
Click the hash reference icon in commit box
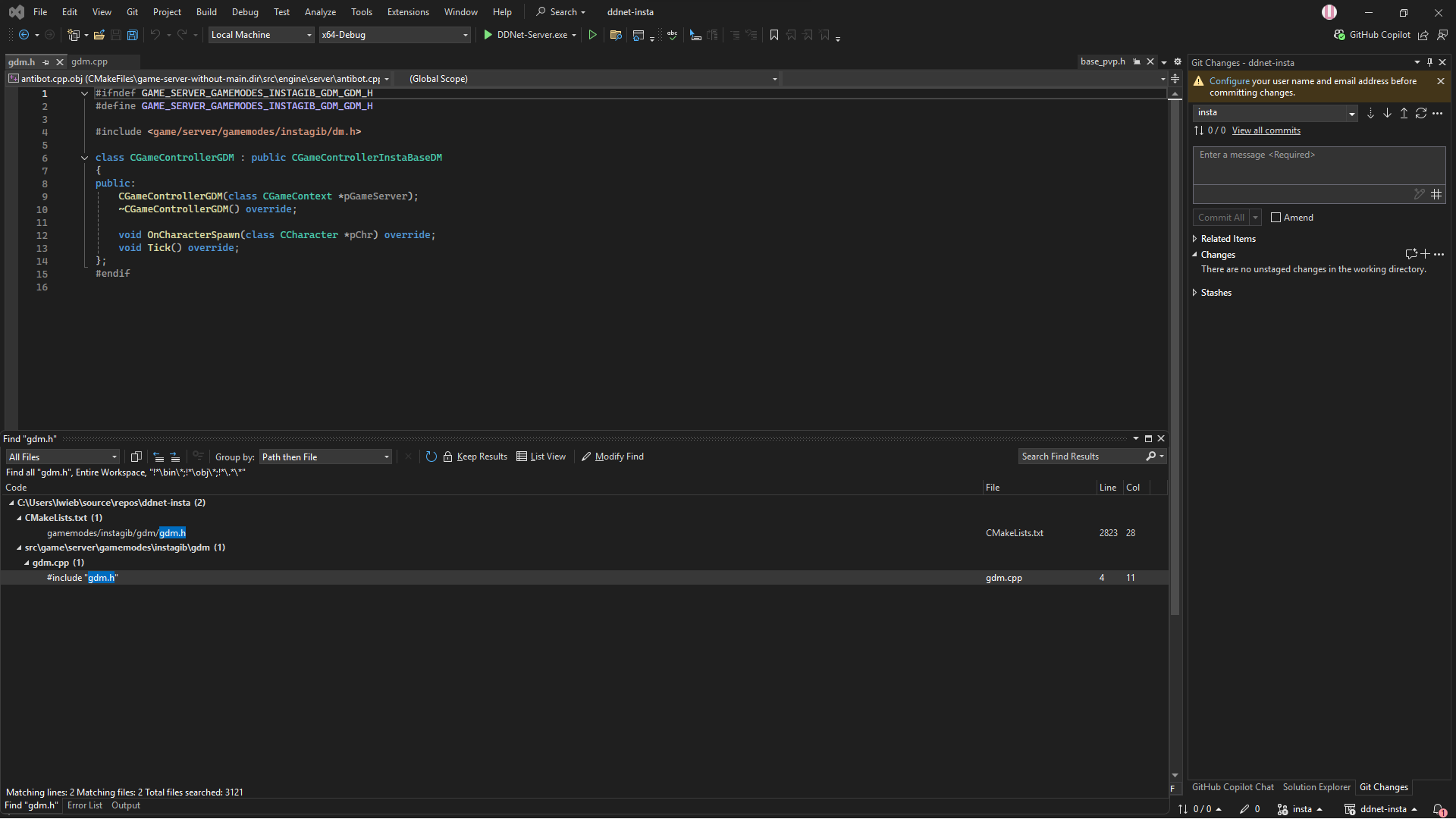1436,195
